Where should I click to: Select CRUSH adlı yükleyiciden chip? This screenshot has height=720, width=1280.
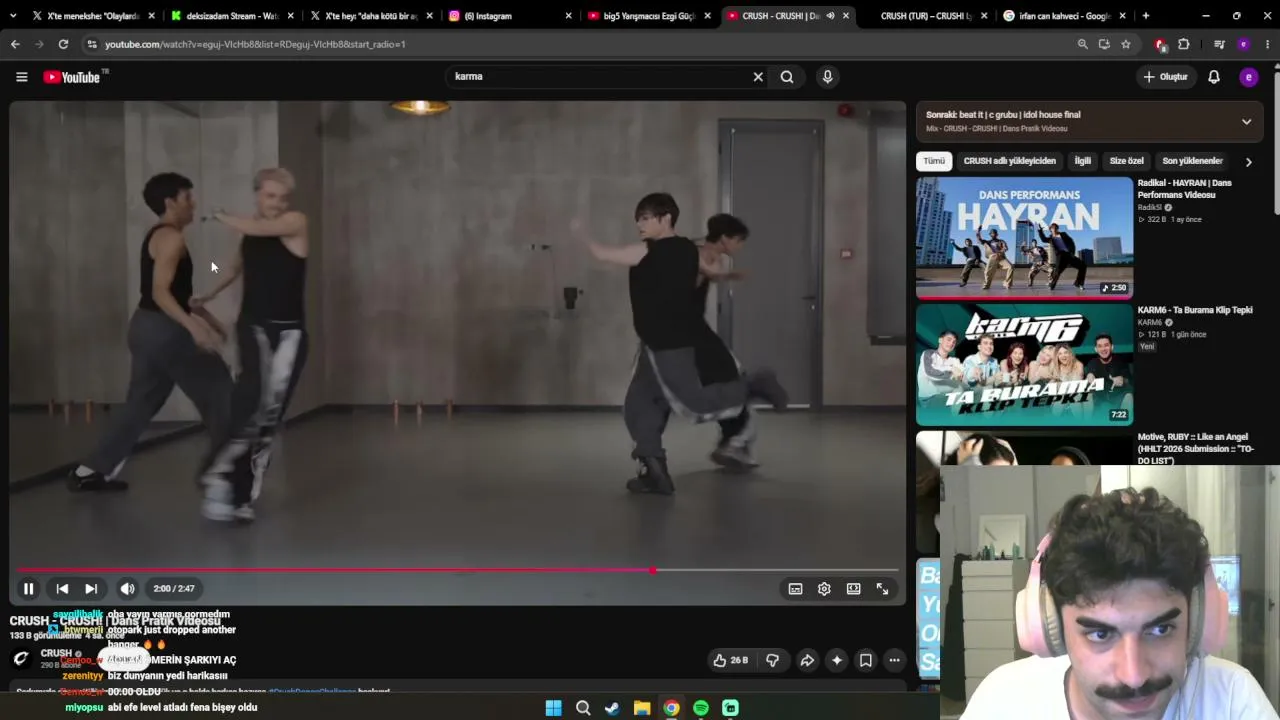point(1009,161)
